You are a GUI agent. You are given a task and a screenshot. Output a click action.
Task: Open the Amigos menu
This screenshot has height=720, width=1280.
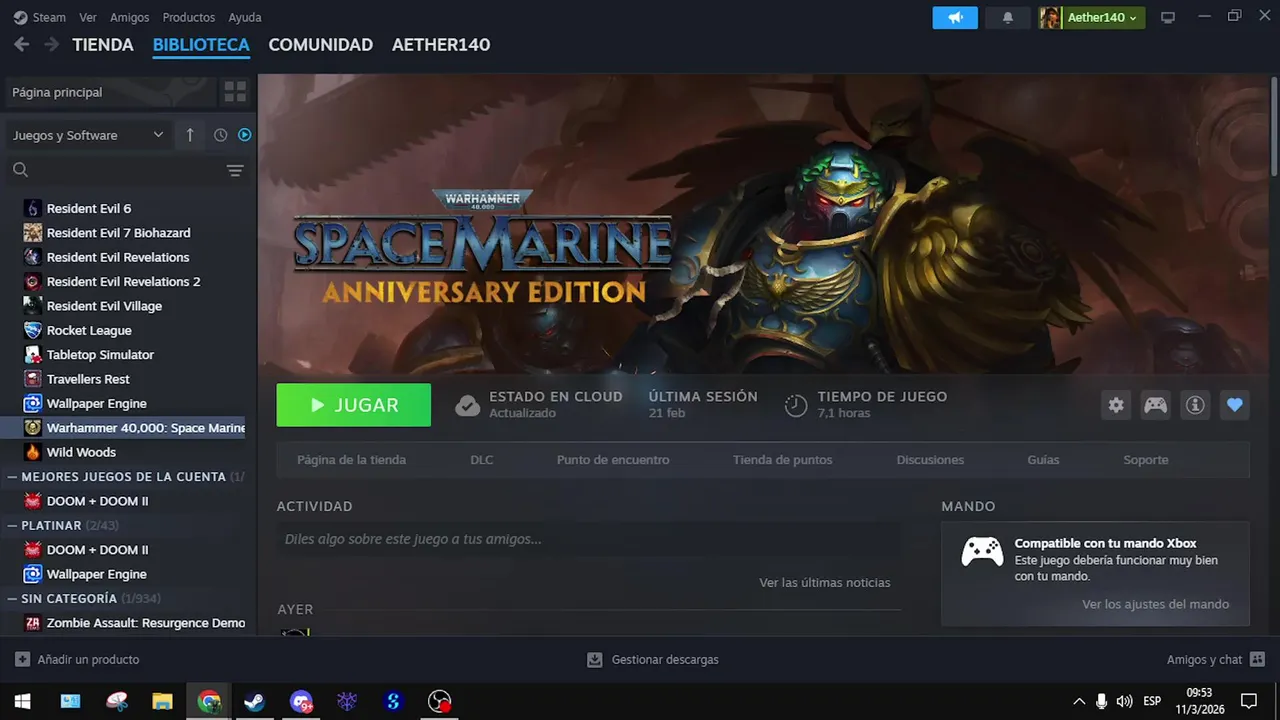pyautogui.click(x=130, y=17)
